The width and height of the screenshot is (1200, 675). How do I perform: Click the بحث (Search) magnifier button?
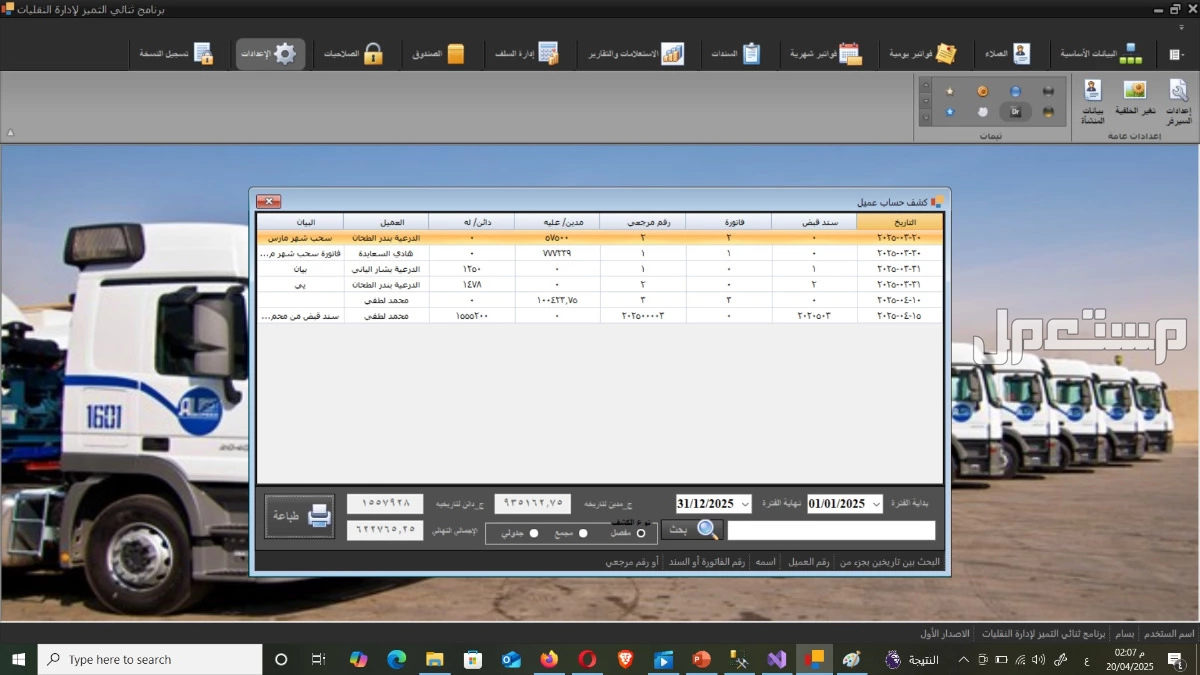click(x=691, y=530)
